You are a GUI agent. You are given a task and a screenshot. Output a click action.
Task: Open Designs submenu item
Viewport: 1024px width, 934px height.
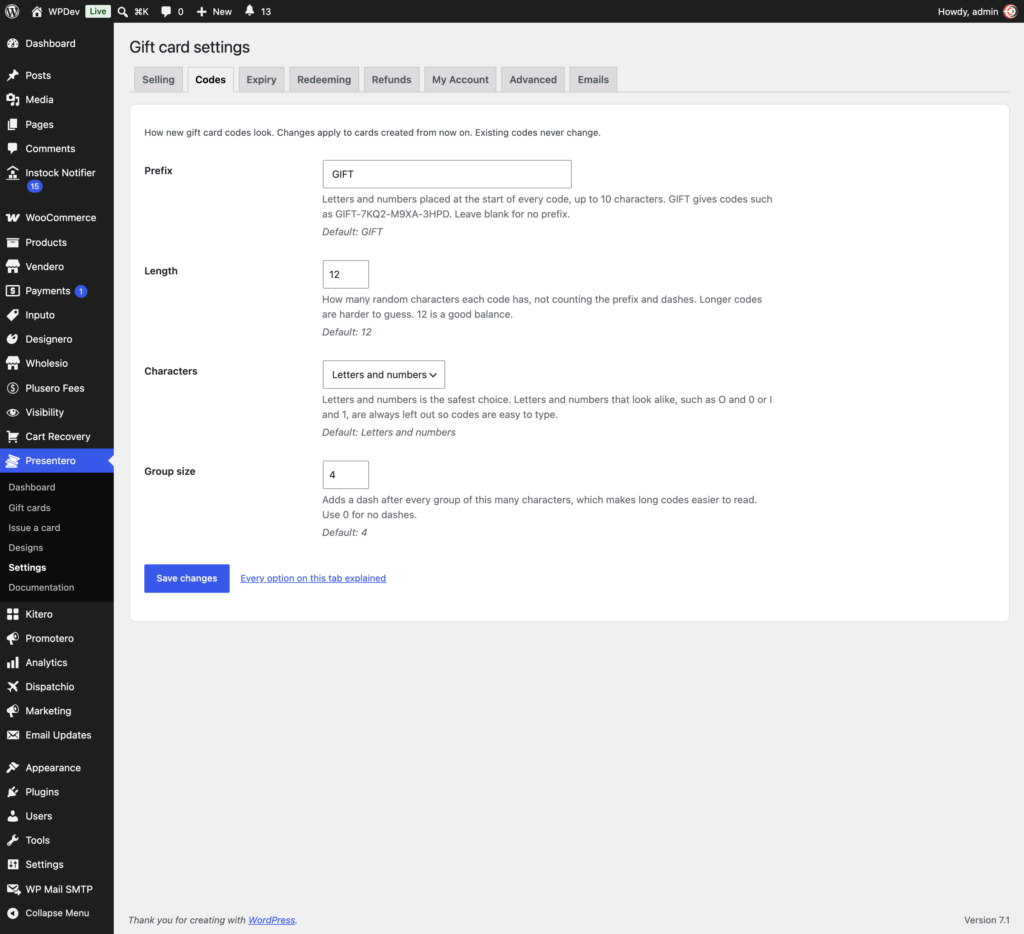click(x=25, y=547)
